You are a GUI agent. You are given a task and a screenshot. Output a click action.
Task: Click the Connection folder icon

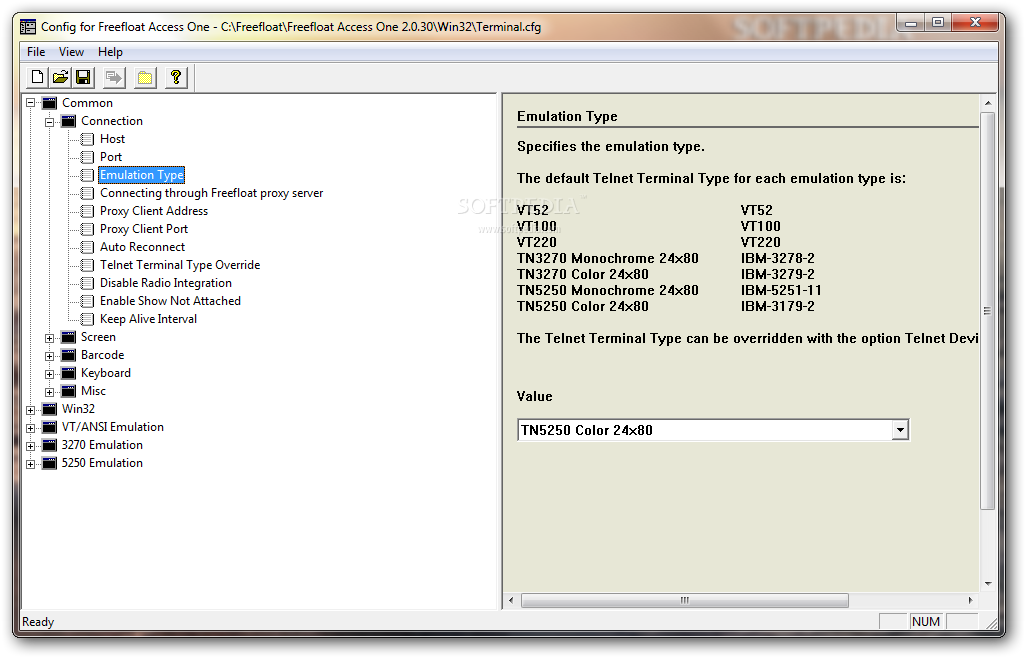(x=69, y=121)
